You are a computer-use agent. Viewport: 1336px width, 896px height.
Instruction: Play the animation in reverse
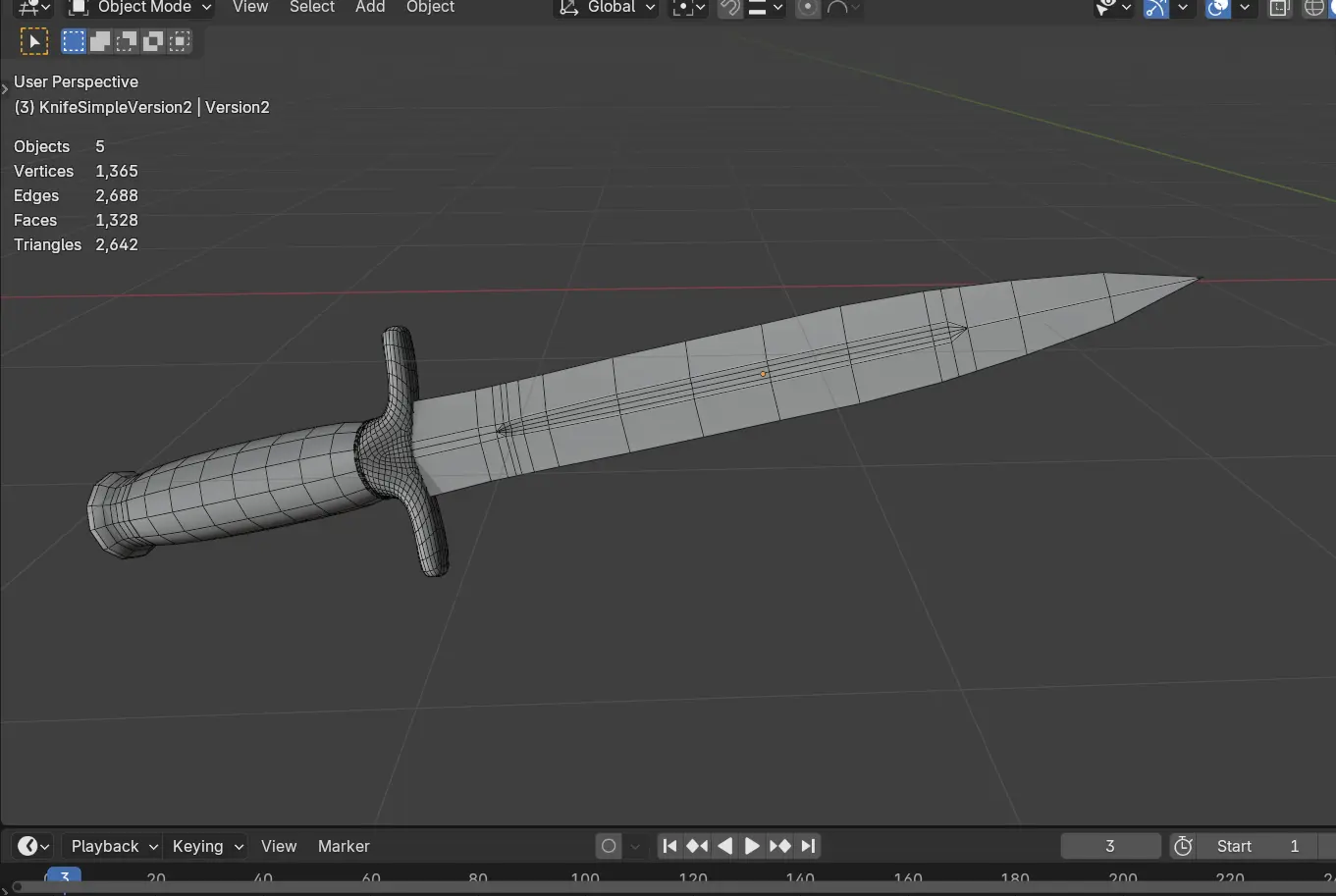pyautogui.click(x=724, y=846)
